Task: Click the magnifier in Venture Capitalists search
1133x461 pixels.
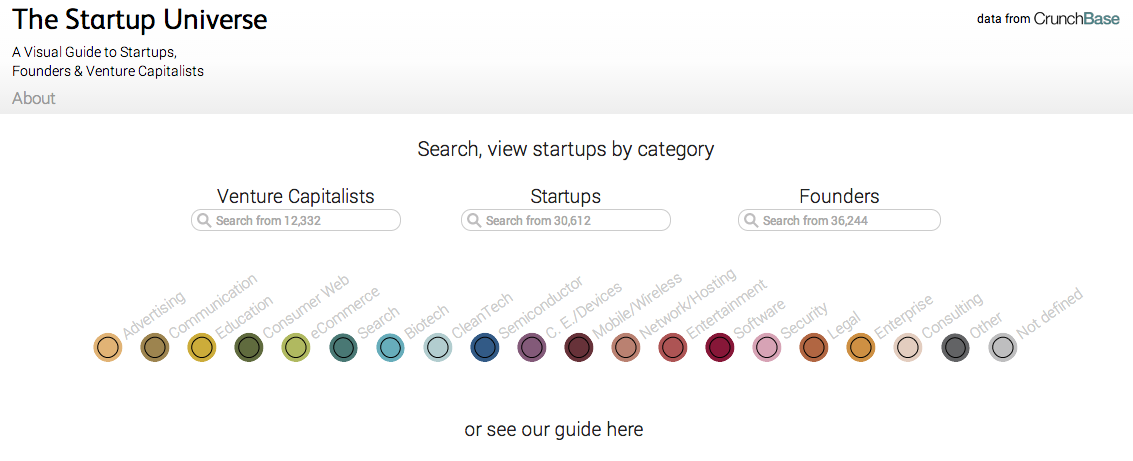Action: coord(204,221)
